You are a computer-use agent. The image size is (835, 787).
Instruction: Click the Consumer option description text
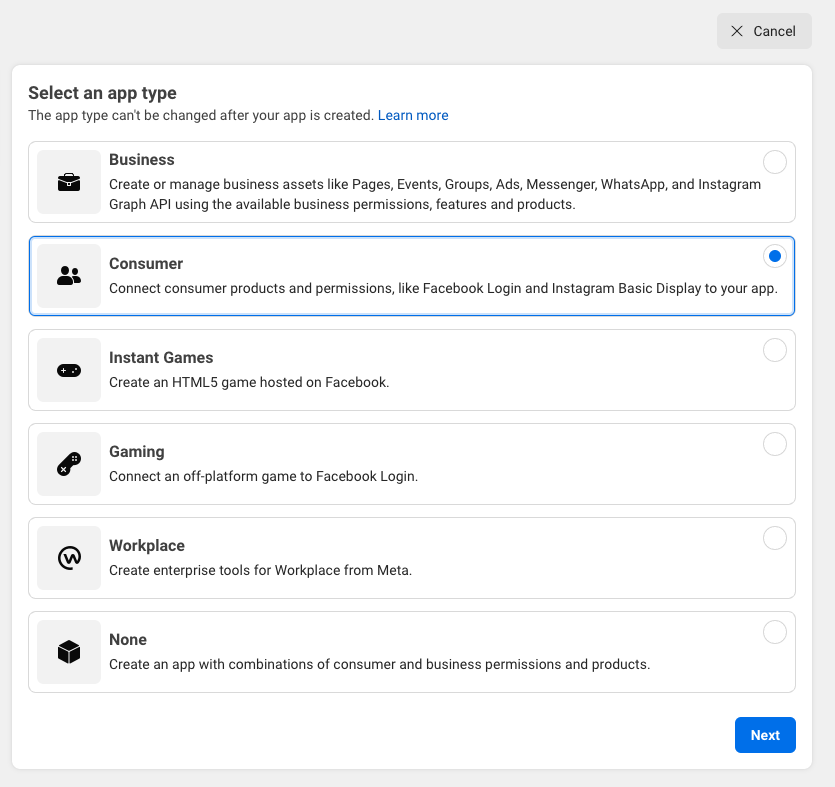click(444, 288)
